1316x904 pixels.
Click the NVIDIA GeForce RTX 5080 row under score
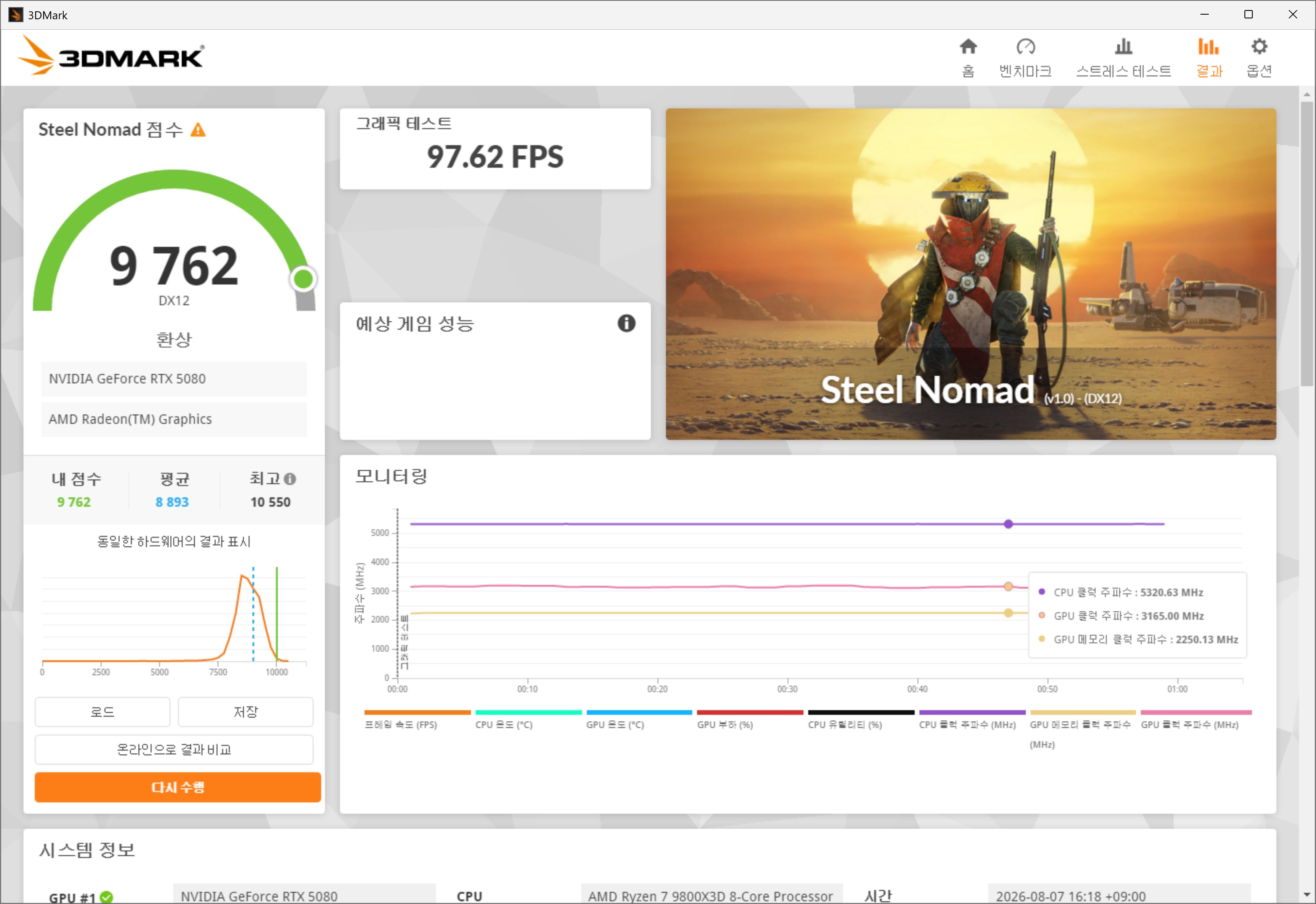pos(174,378)
